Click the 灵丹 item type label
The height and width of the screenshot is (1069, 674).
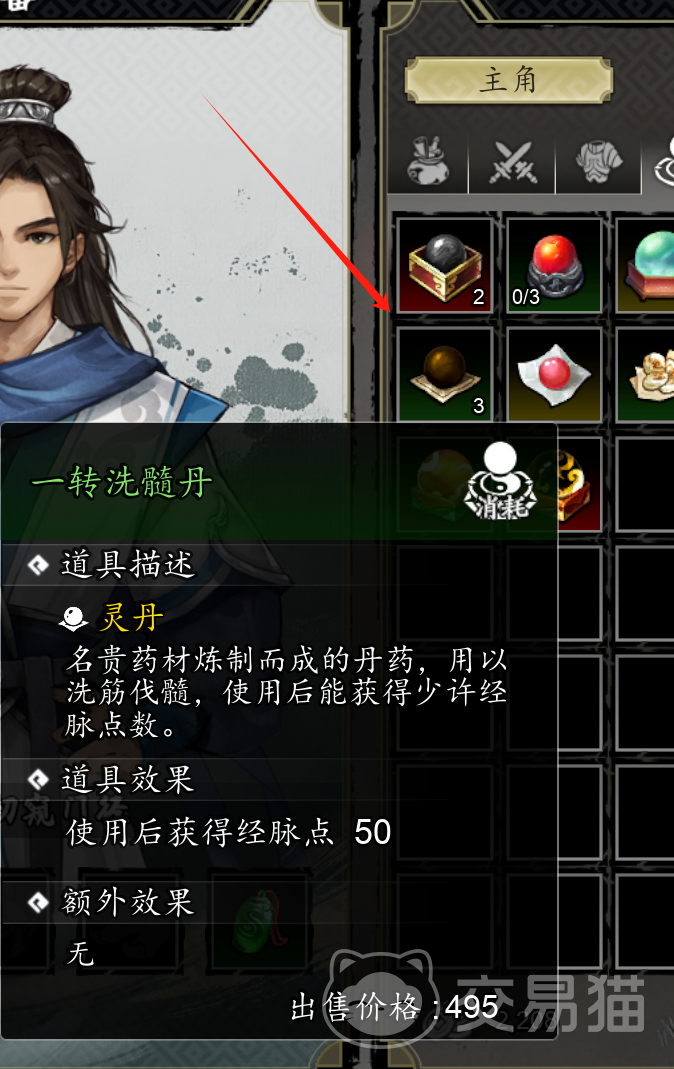click(x=132, y=618)
